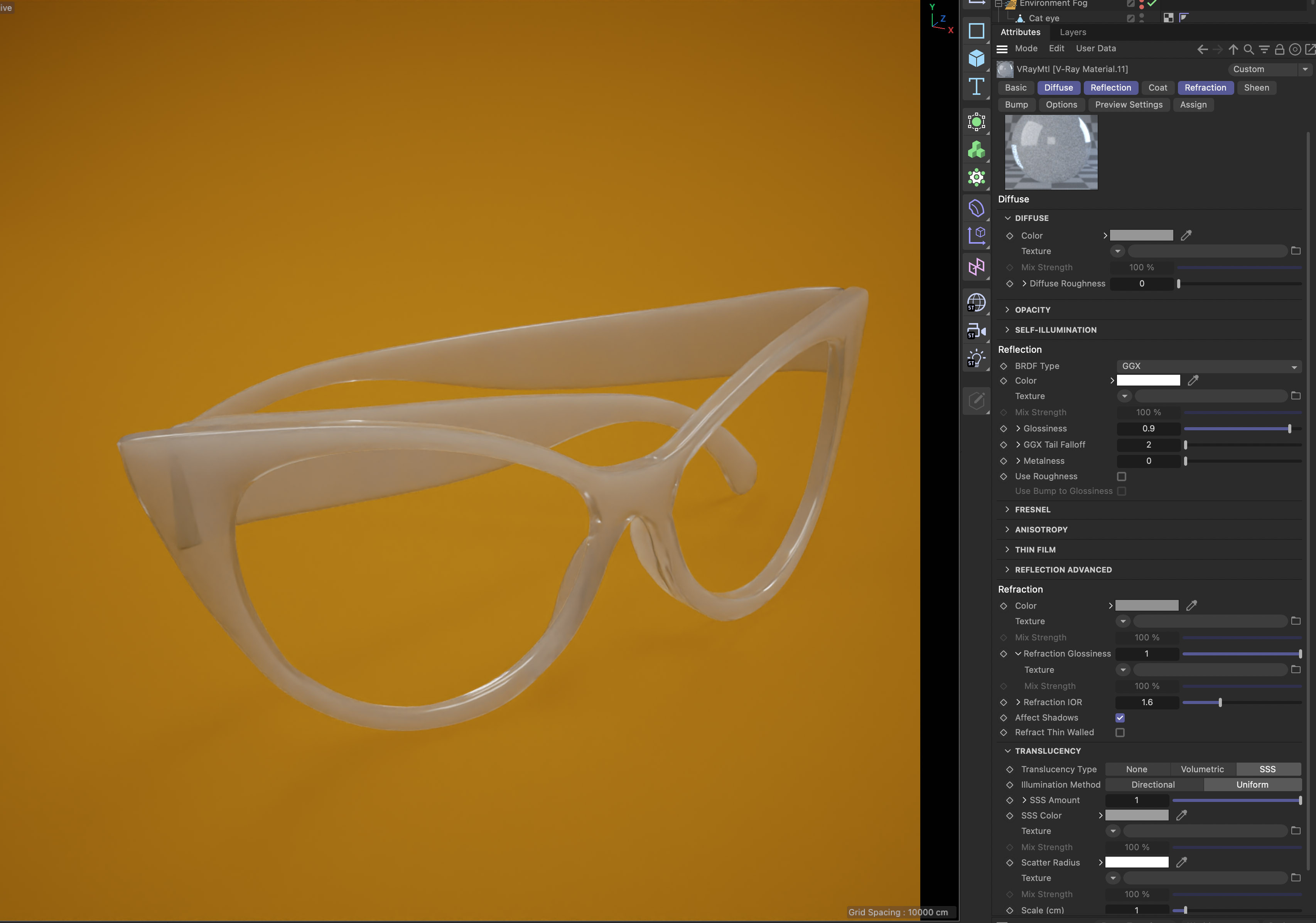Click the green gear effector icon

[x=976, y=178]
